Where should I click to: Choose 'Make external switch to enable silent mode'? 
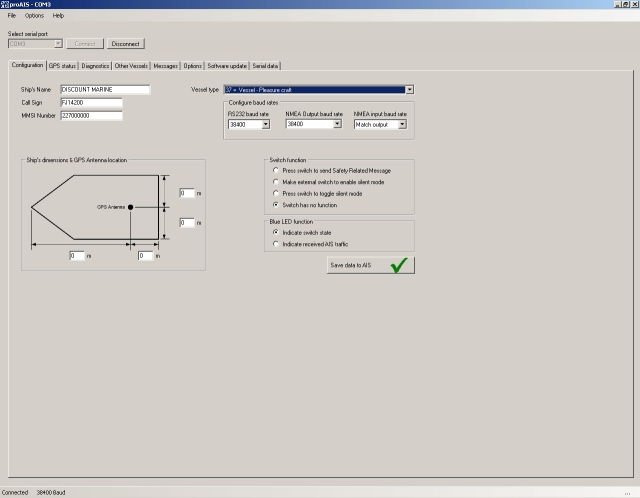(x=276, y=182)
